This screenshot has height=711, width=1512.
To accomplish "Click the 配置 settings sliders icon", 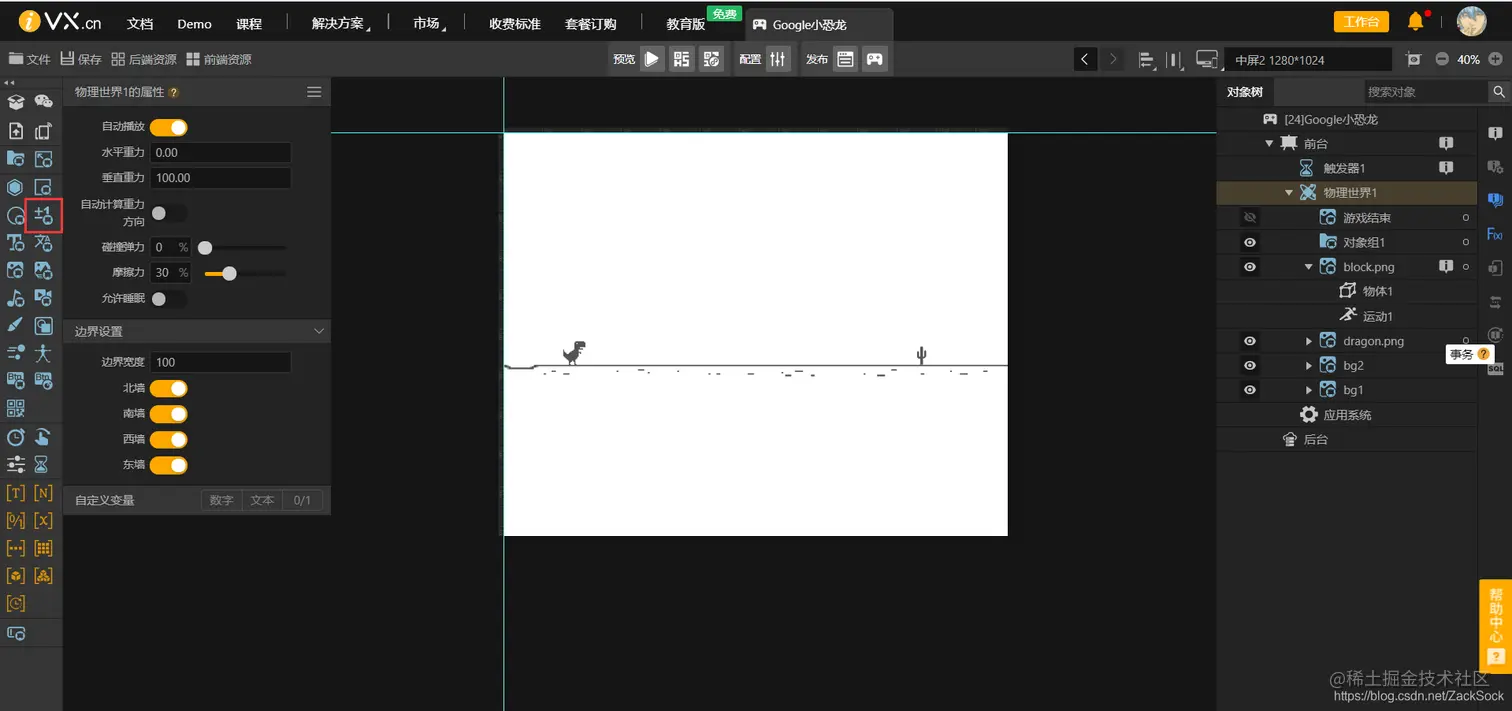I will pos(779,59).
